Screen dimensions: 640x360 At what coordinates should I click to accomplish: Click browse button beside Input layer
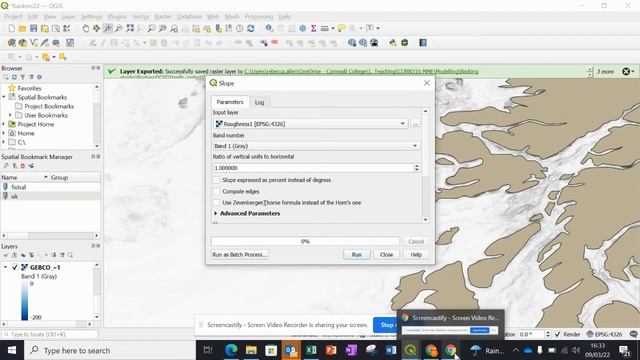pyautogui.click(x=416, y=124)
